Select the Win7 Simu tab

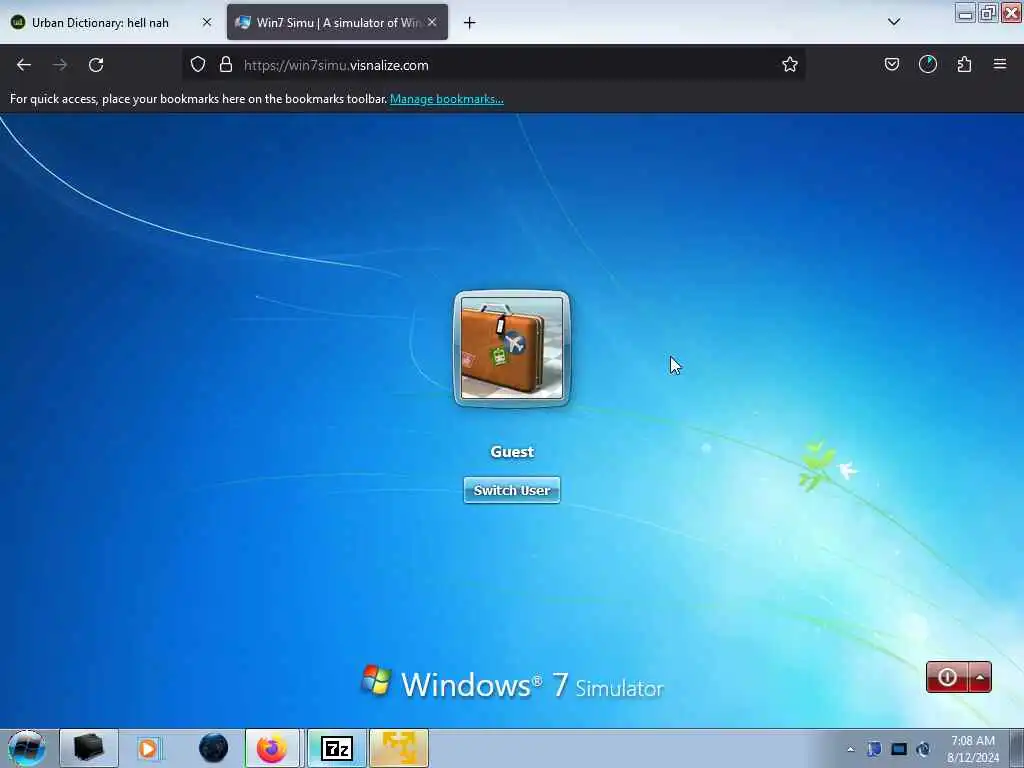(338, 23)
